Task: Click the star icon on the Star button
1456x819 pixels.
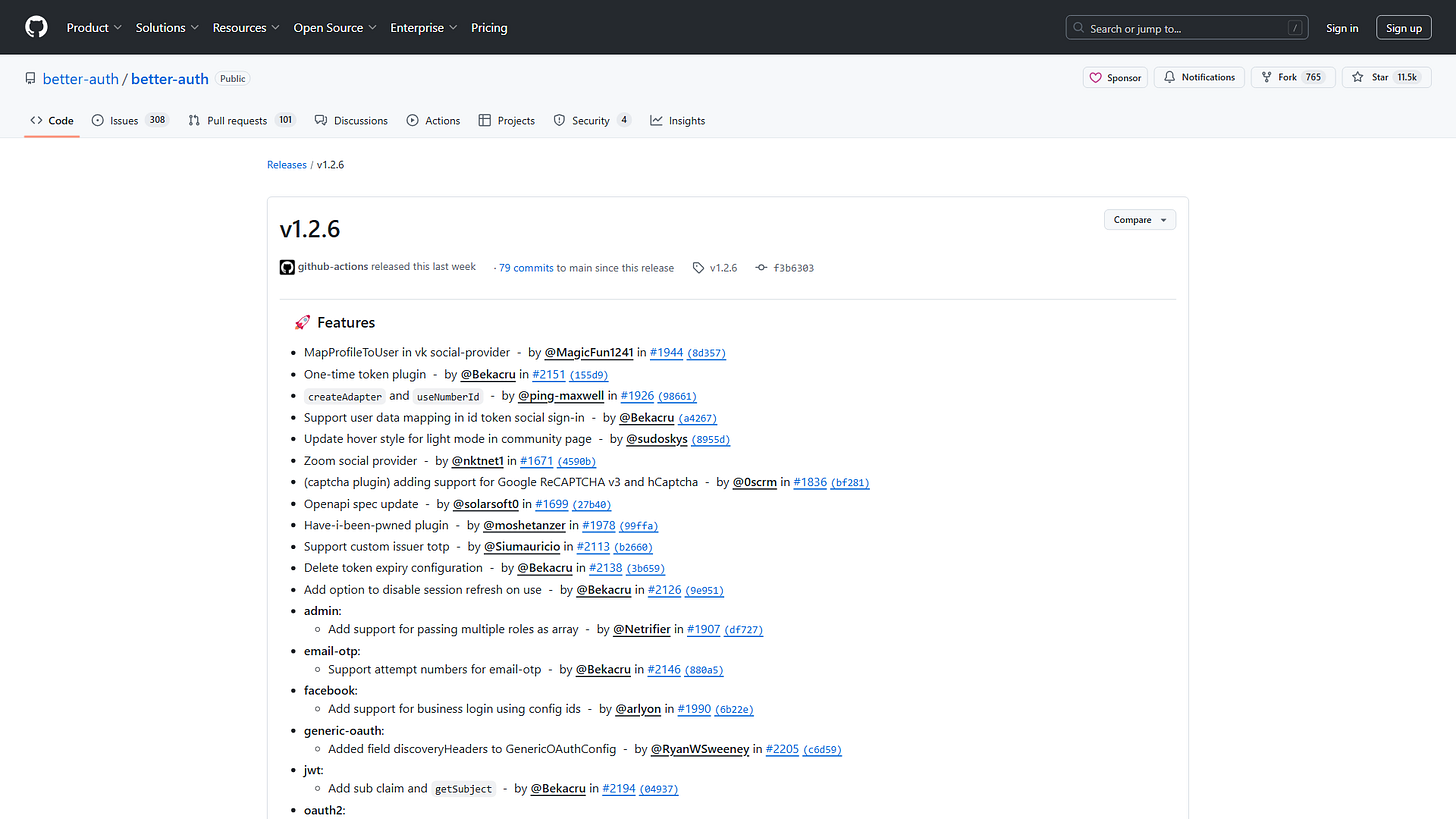Action: [1358, 77]
